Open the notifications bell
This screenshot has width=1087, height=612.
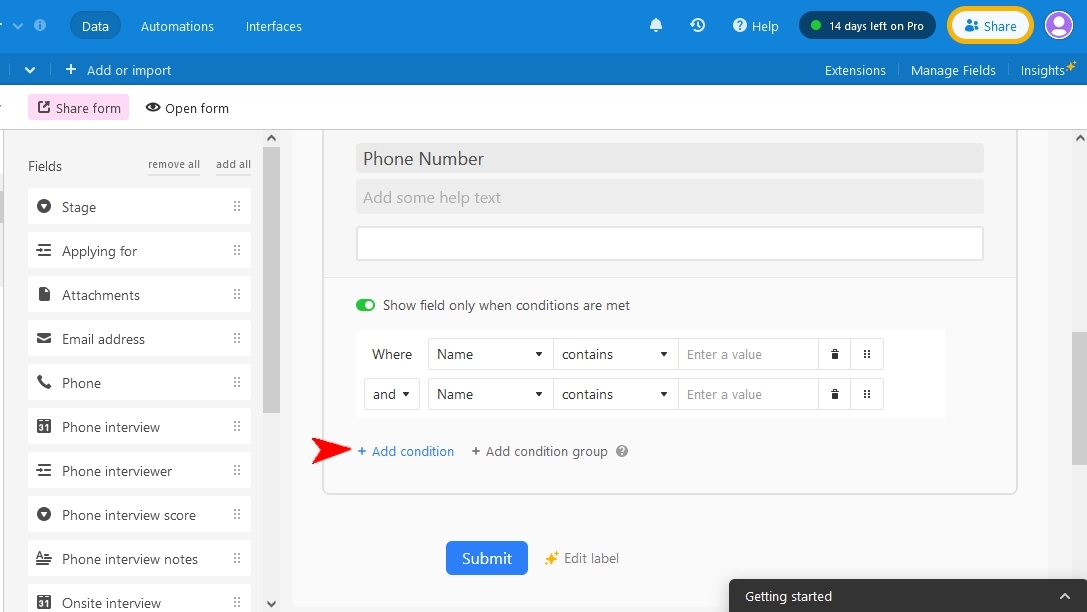(x=655, y=25)
